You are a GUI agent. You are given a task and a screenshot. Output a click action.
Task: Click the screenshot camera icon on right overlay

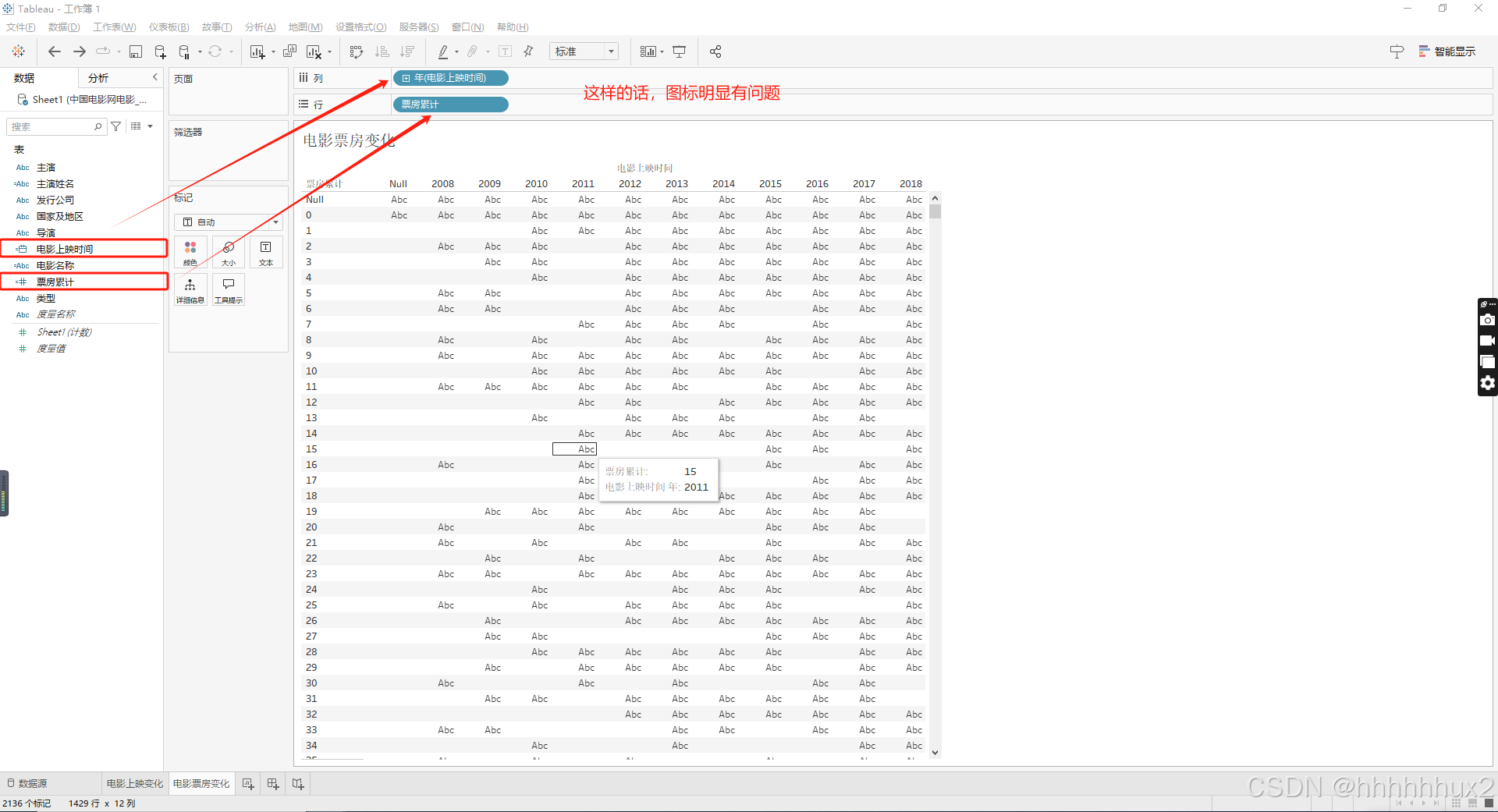[1488, 321]
